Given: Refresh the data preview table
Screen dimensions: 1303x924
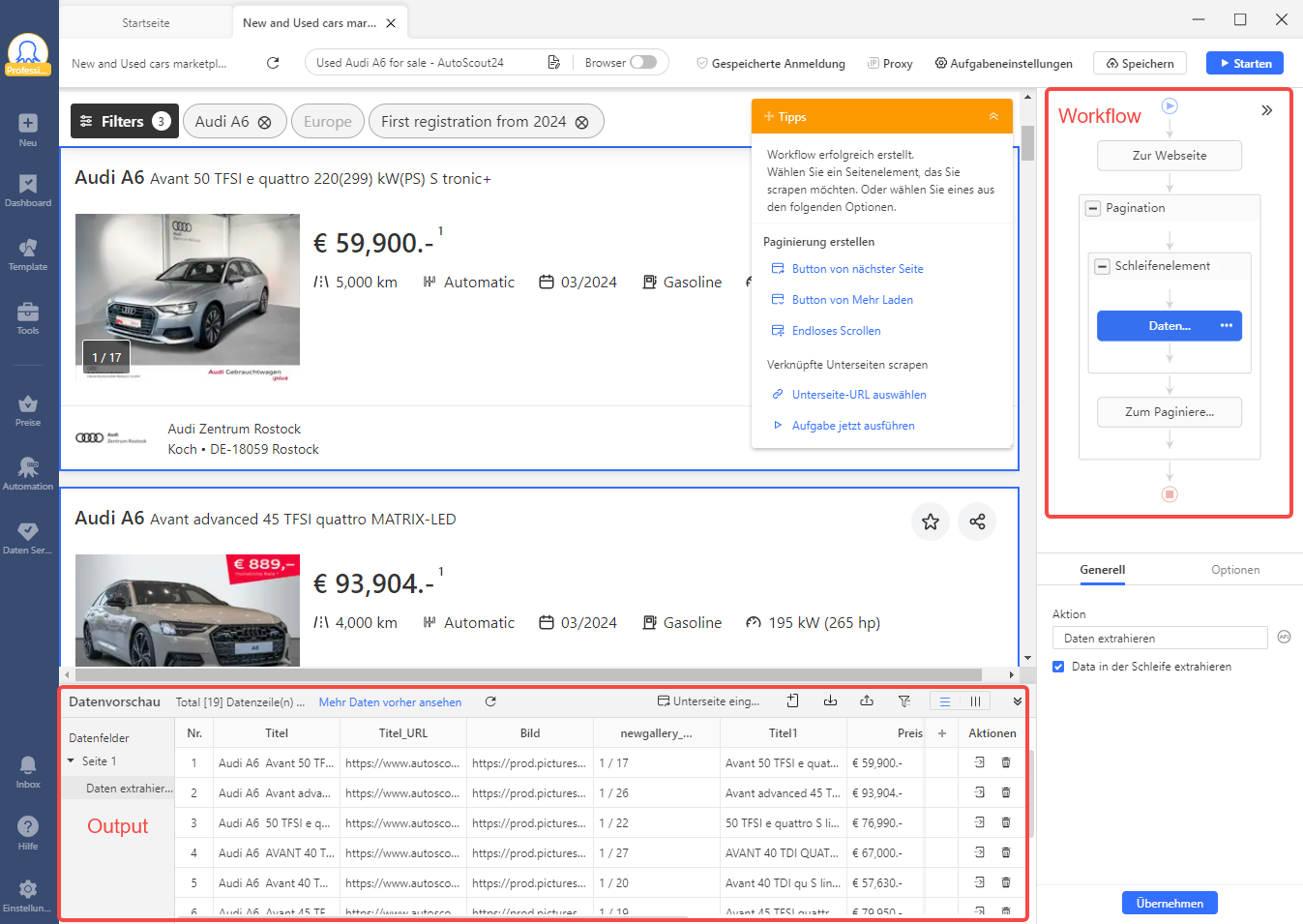Looking at the screenshot, I should pyautogui.click(x=490, y=701).
